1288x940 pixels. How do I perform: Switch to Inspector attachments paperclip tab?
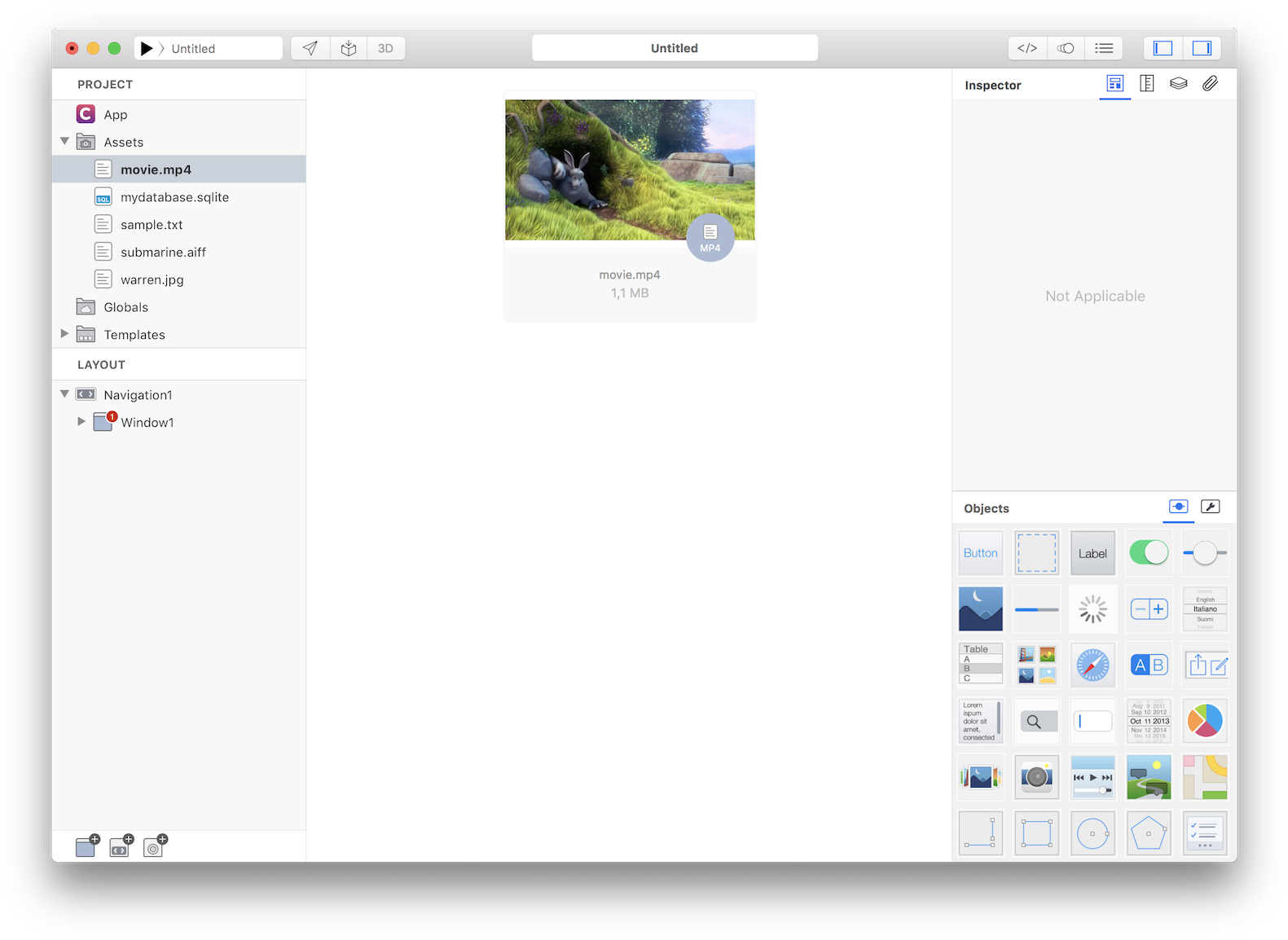(1211, 83)
